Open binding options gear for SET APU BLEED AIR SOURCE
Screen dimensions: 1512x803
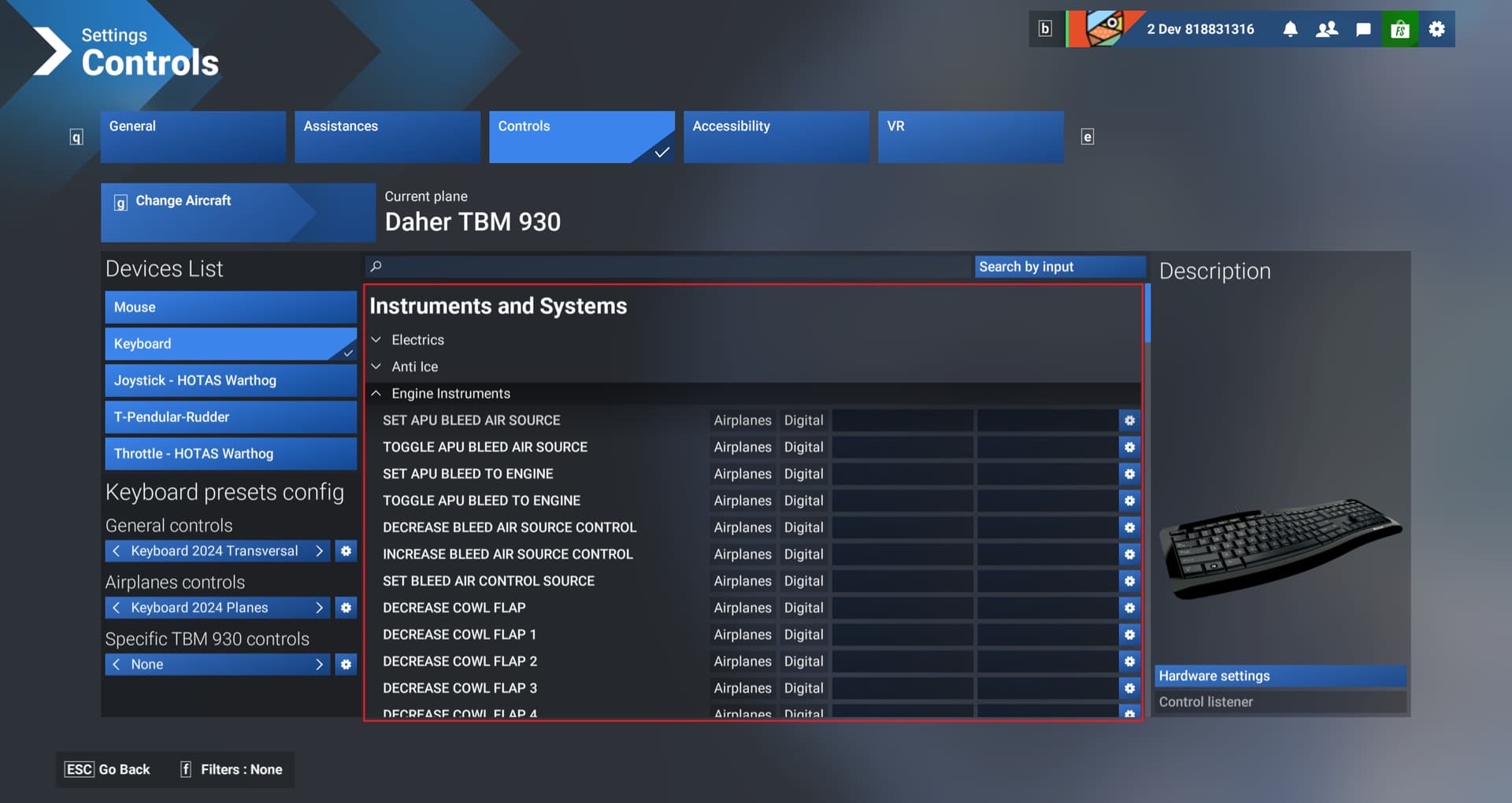[x=1129, y=420]
